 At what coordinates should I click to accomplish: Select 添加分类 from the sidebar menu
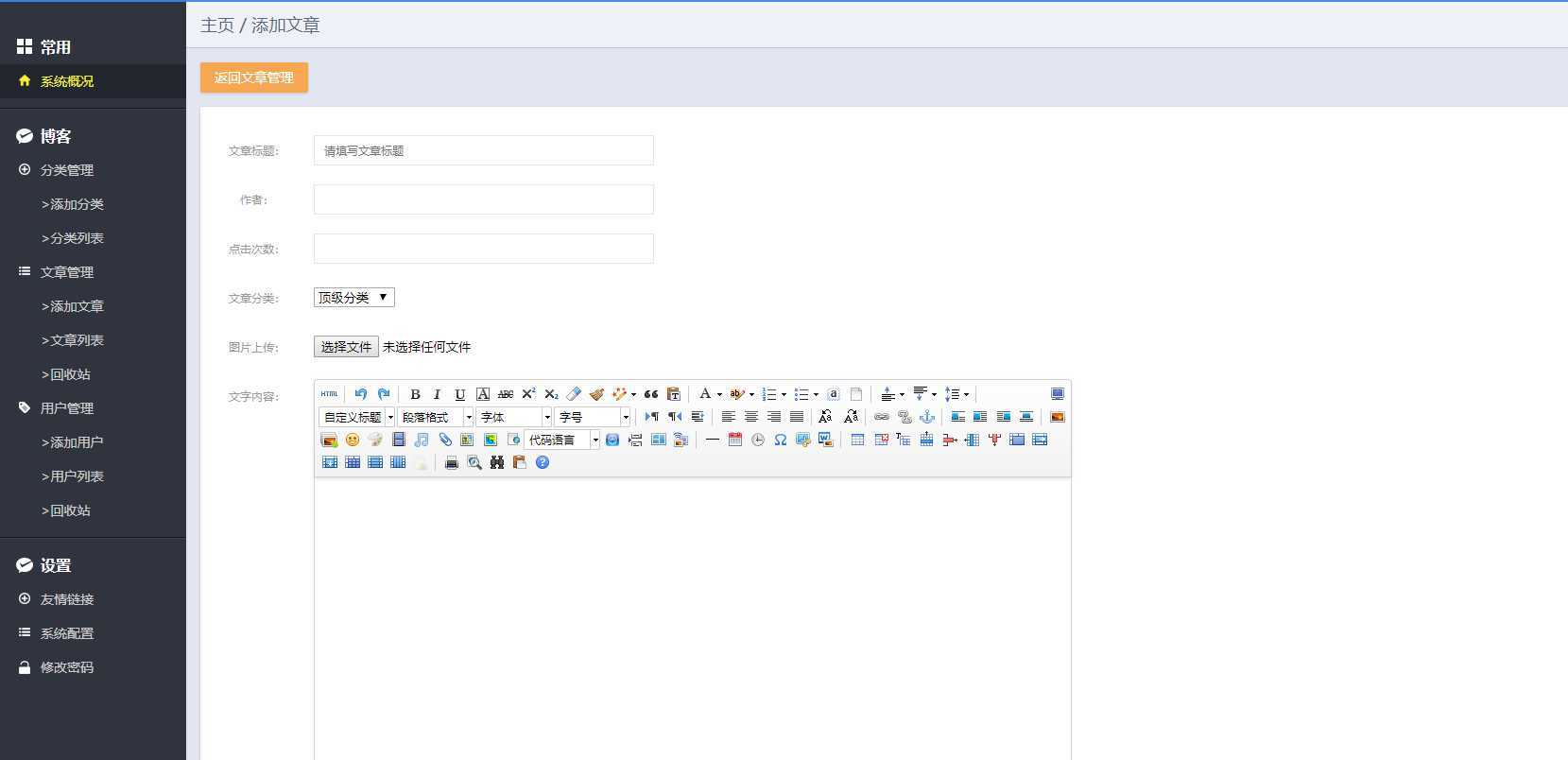tap(73, 204)
